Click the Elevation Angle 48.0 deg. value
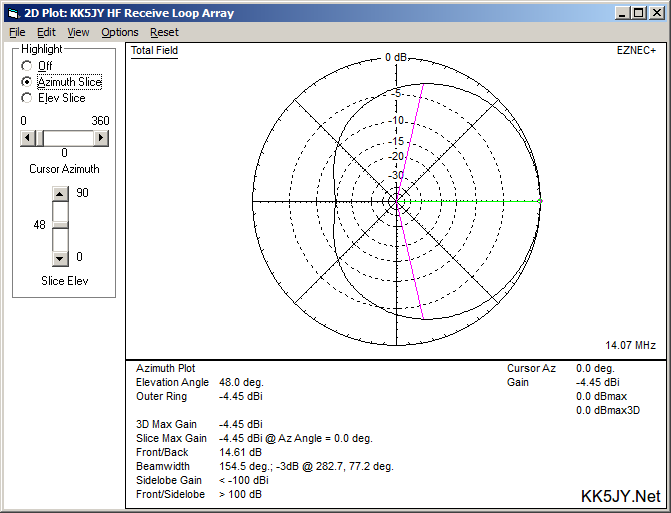 241,382
